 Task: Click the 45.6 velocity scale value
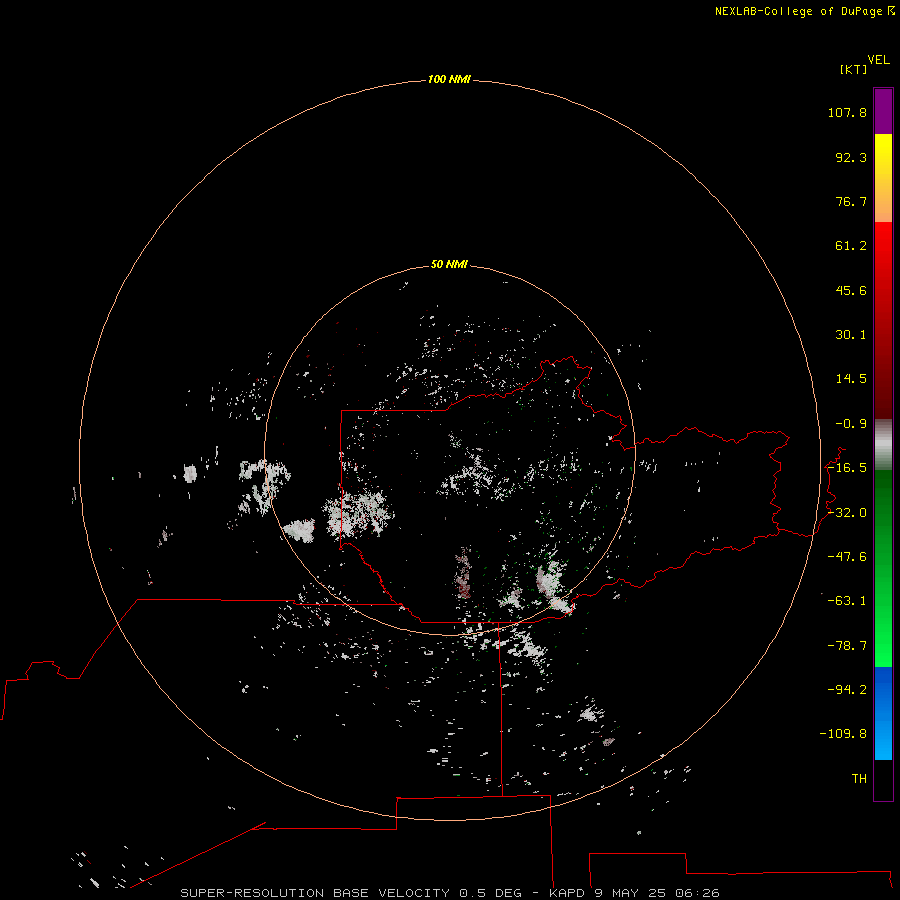pyautogui.click(x=851, y=290)
